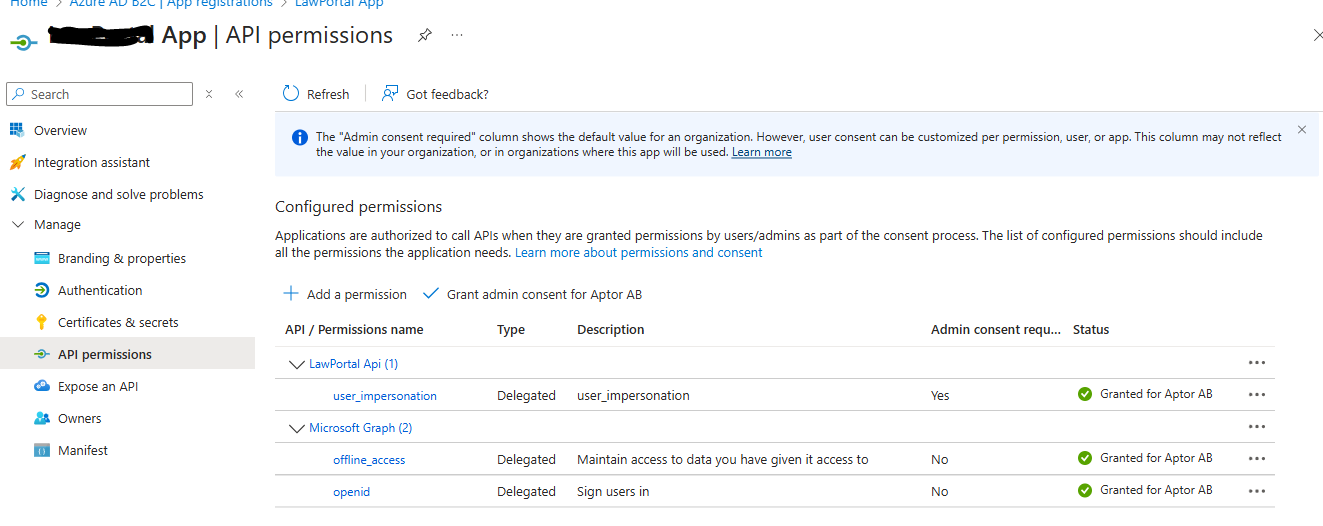1323x526 pixels.
Task: Open Authentication in the sidebar menu
Action: [100, 290]
